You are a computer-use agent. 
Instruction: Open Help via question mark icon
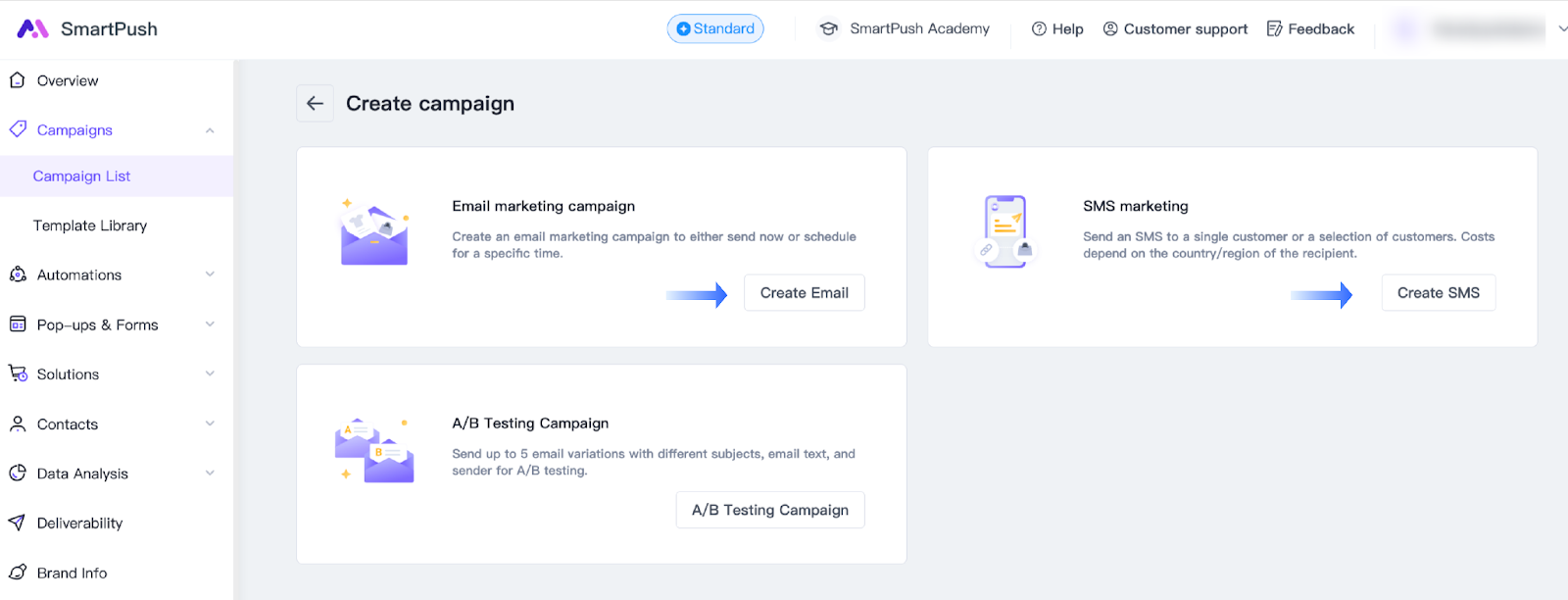(1039, 29)
